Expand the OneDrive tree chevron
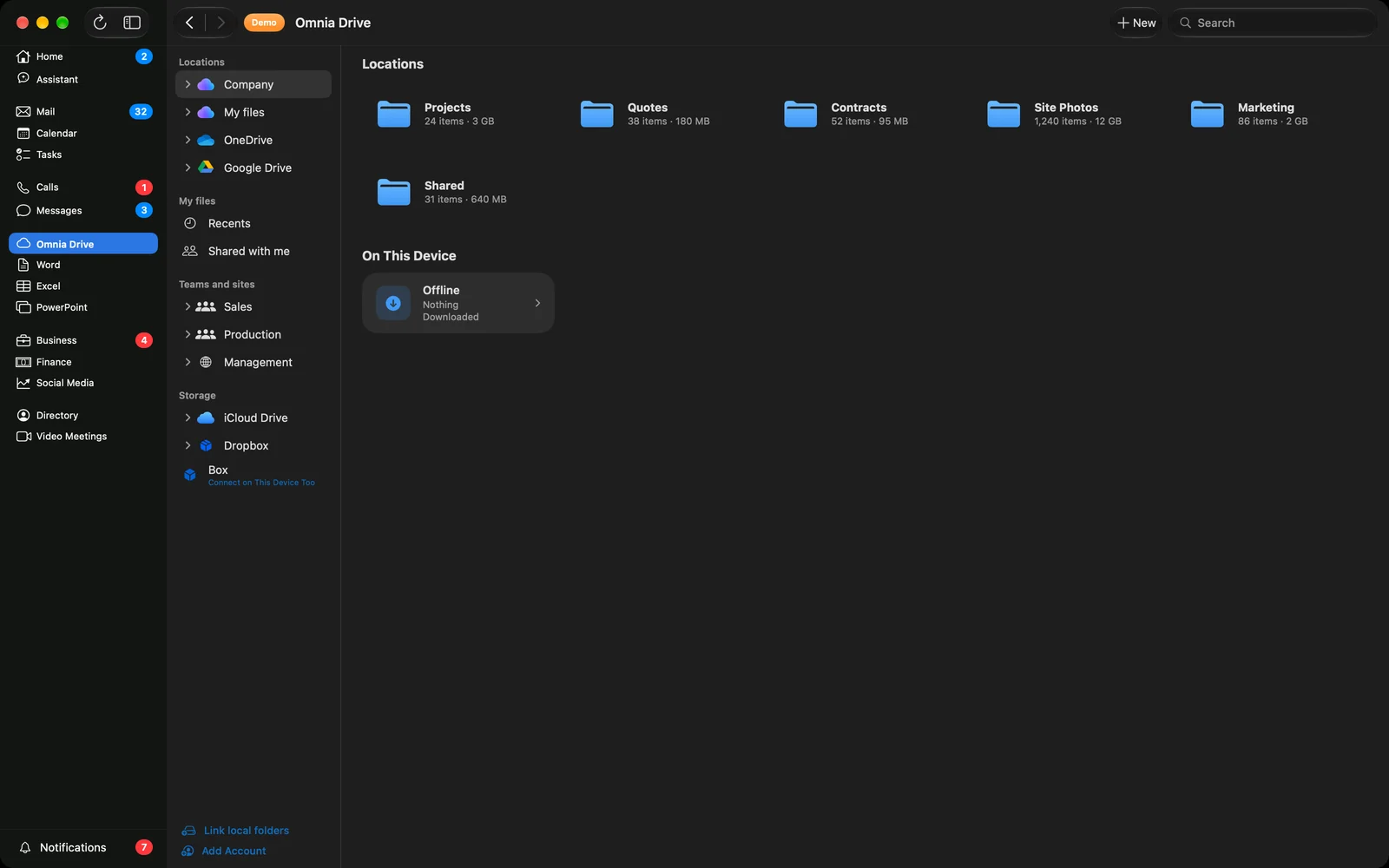 pos(188,140)
